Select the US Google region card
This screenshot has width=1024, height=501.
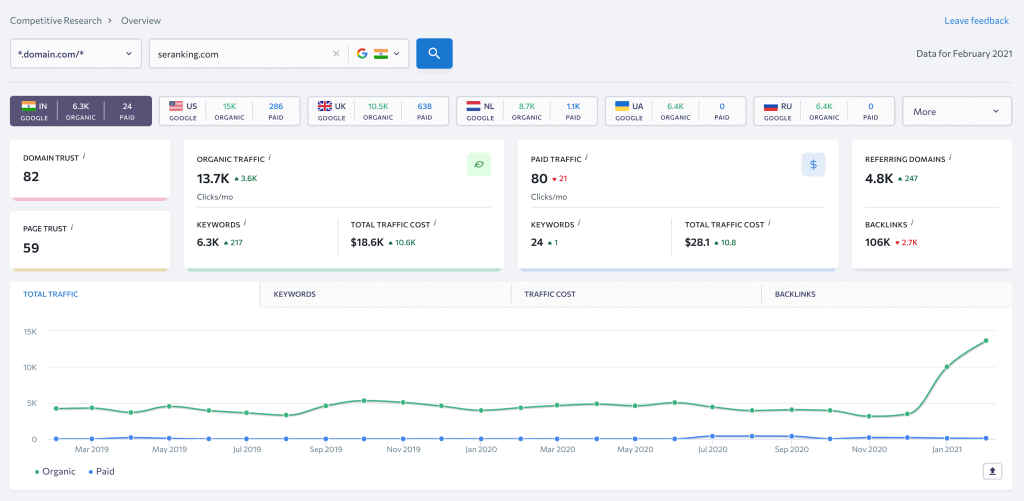[230, 111]
